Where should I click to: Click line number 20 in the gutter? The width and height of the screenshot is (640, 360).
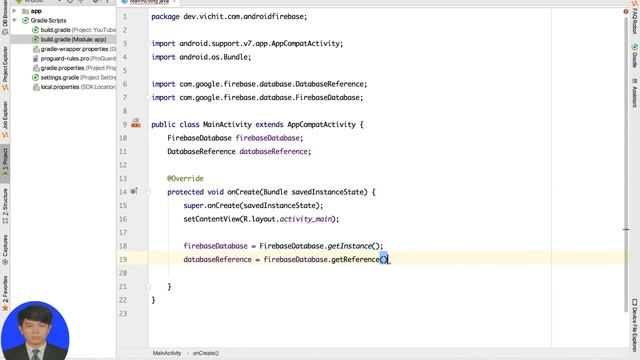point(123,273)
